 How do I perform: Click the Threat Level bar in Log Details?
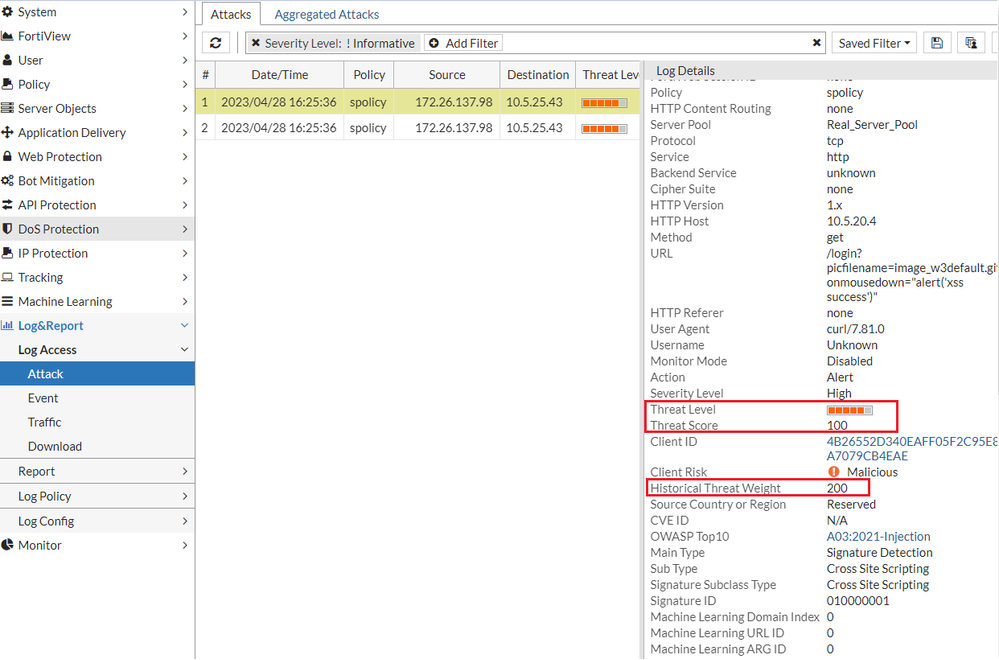849,410
